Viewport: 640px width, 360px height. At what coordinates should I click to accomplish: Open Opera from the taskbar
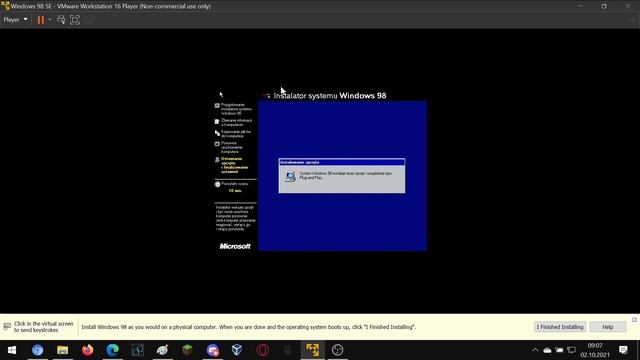click(262, 350)
